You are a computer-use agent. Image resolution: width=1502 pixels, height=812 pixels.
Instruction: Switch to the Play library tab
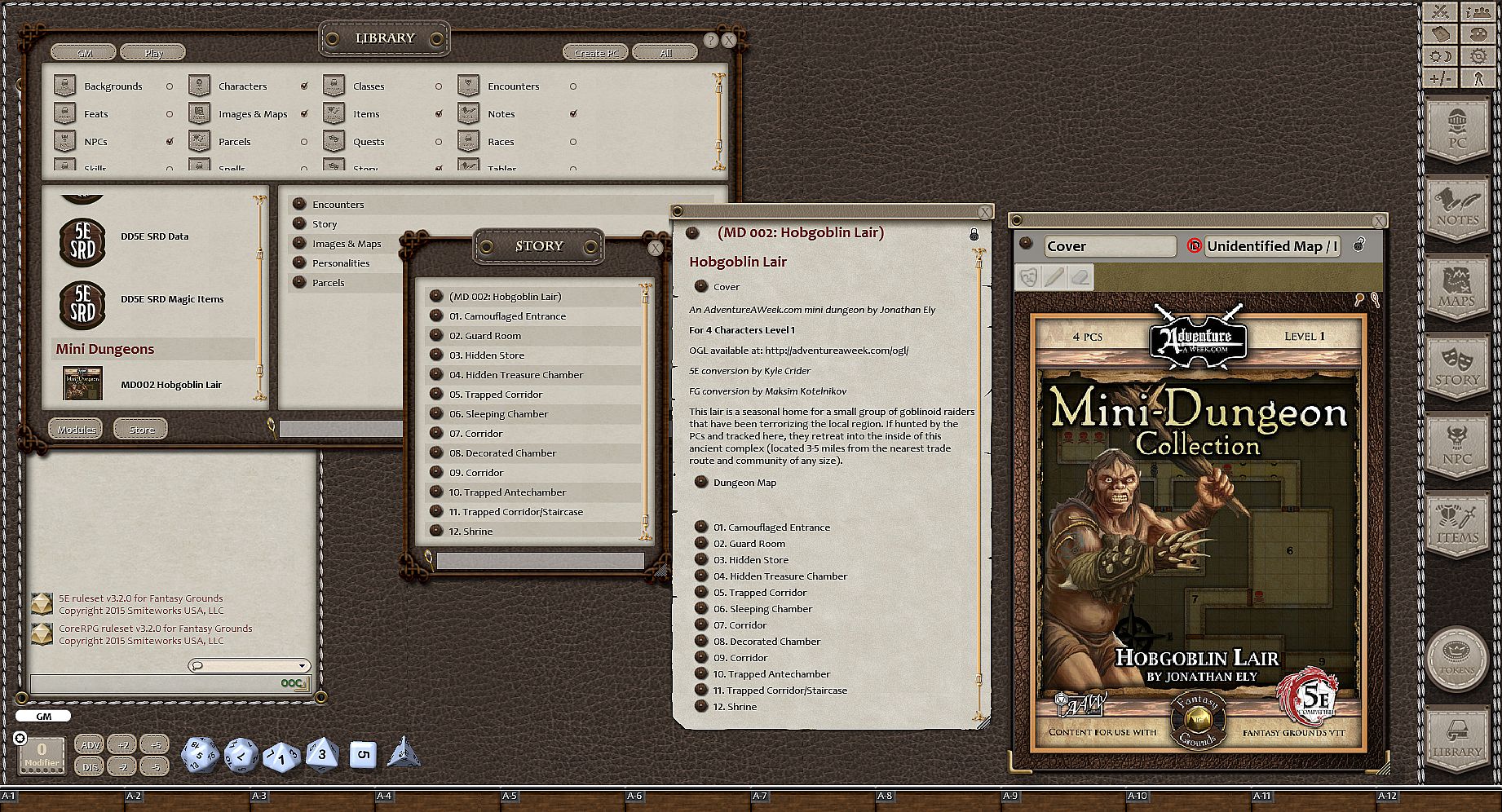coord(153,53)
